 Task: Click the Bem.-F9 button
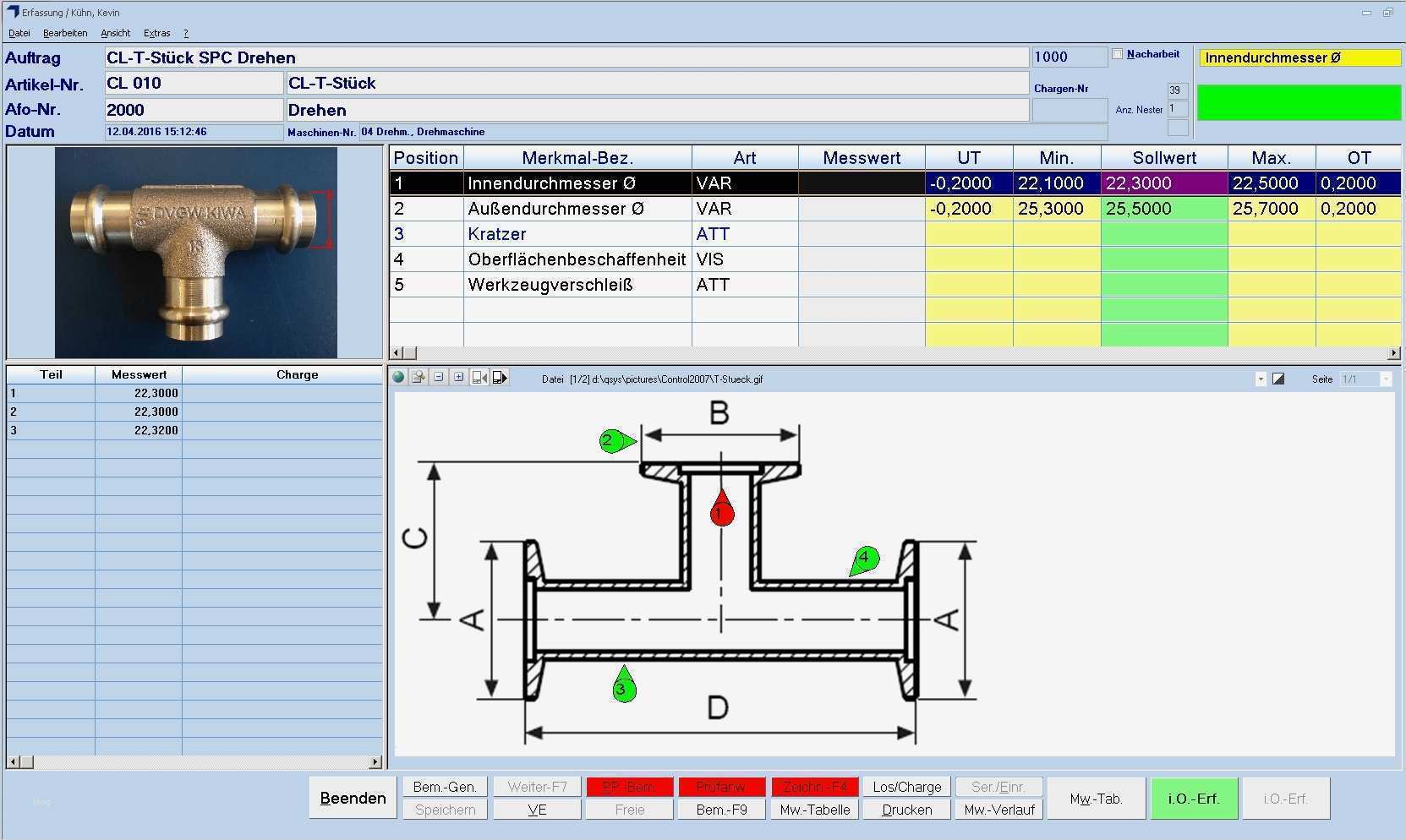(721, 810)
